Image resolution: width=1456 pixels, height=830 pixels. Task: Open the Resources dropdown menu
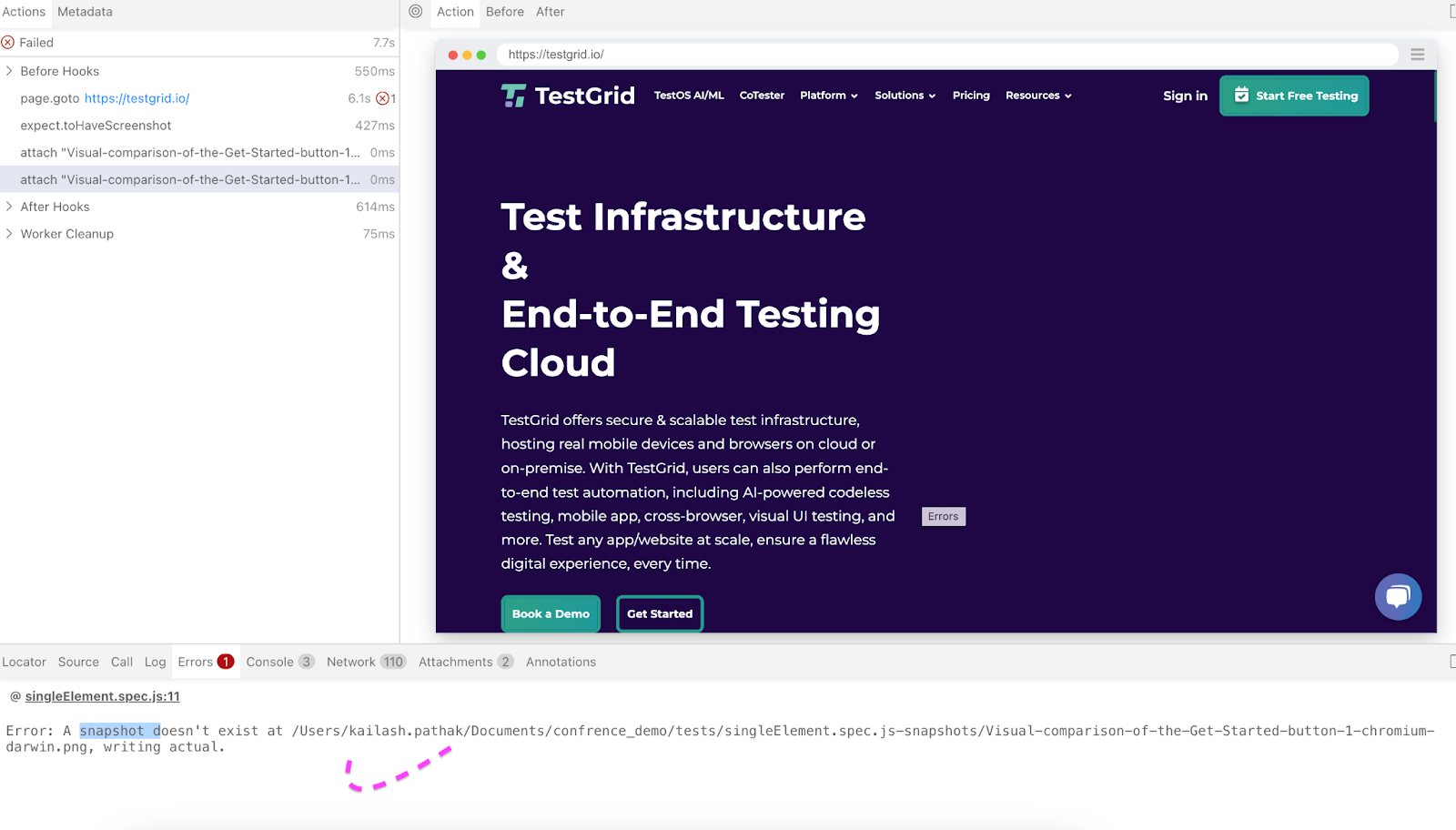click(1038, 96)
